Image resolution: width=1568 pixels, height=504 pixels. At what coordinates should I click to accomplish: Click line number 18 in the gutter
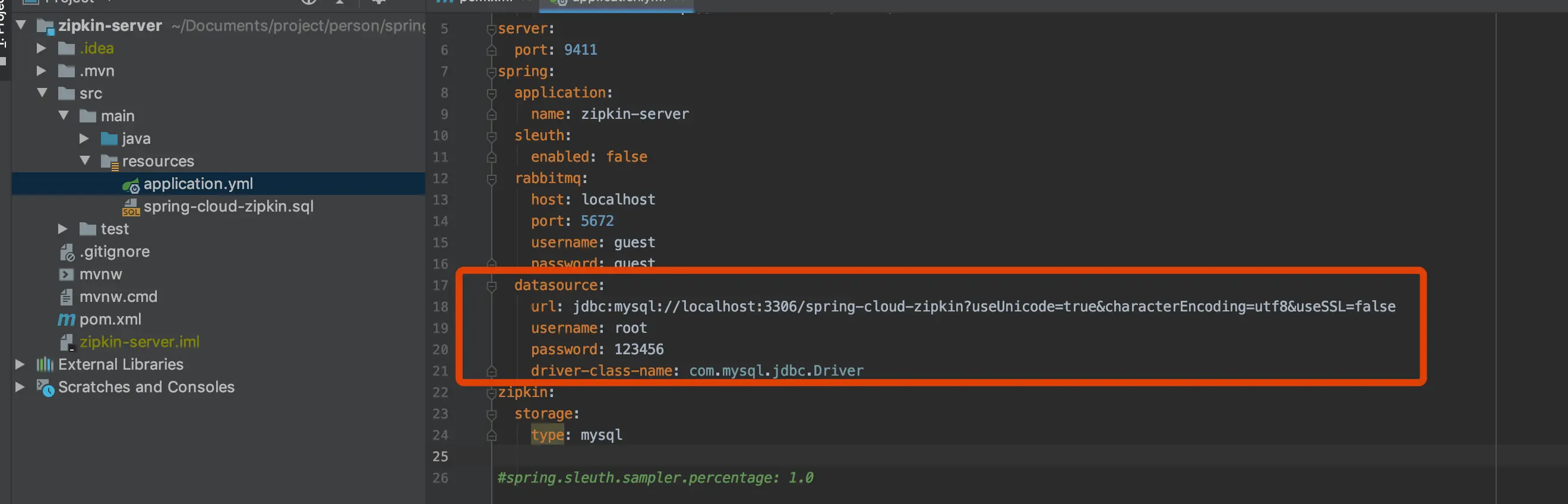pyautogui.click(x=440, y=307)
